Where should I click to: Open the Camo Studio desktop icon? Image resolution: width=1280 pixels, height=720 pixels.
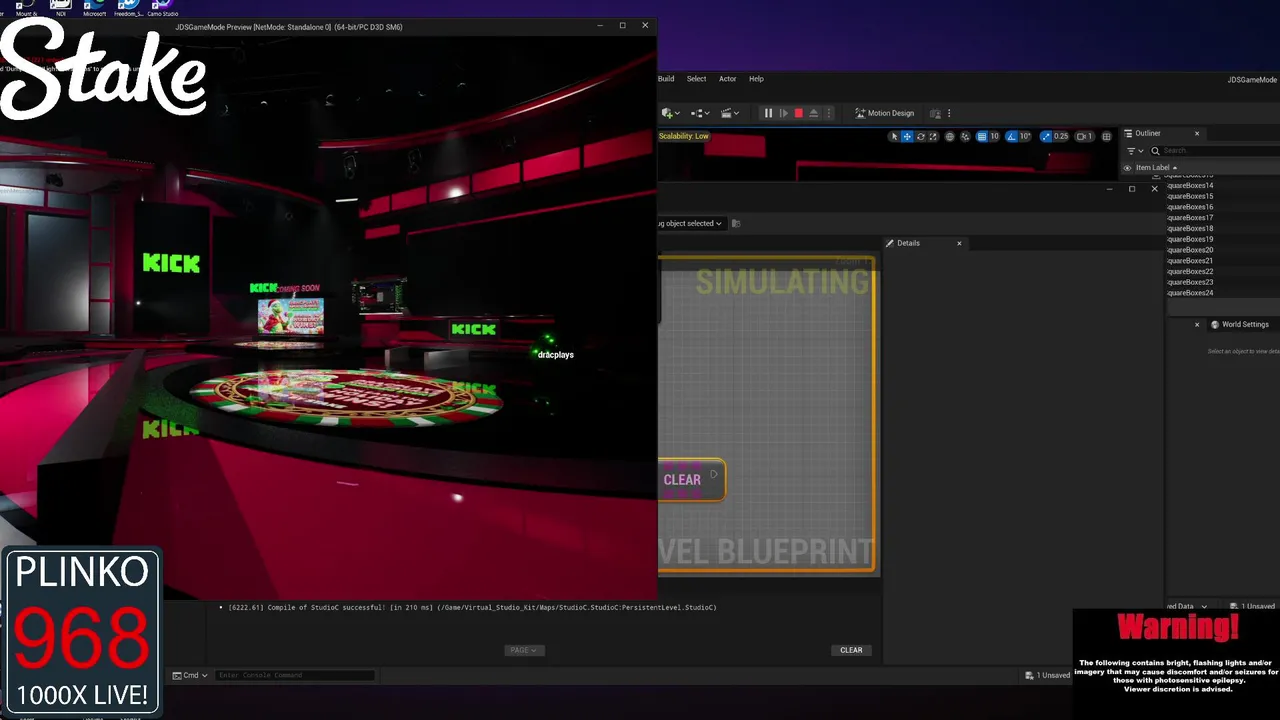[x=163, y=8]
